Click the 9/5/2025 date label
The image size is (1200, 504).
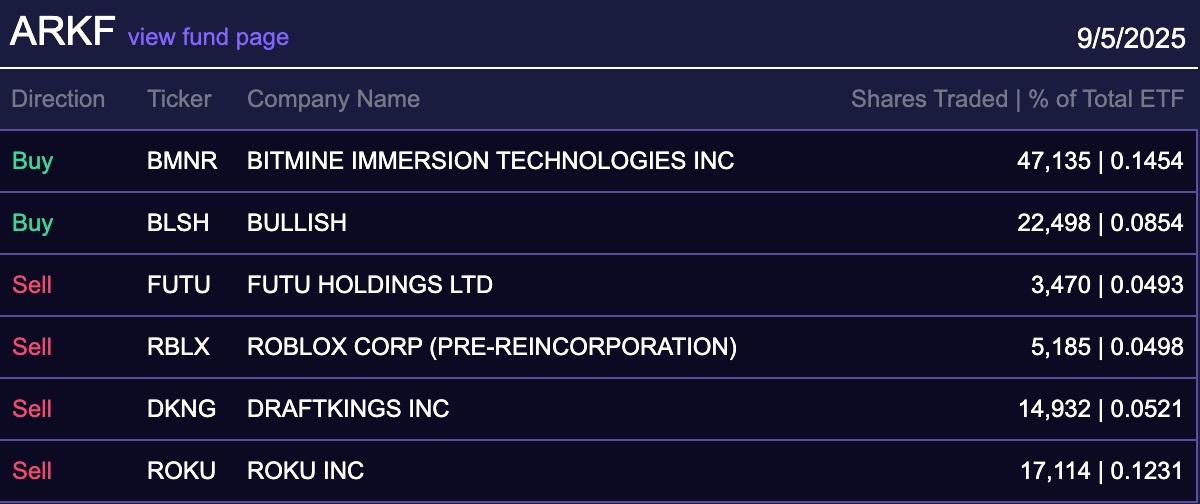coord(1130,39)
